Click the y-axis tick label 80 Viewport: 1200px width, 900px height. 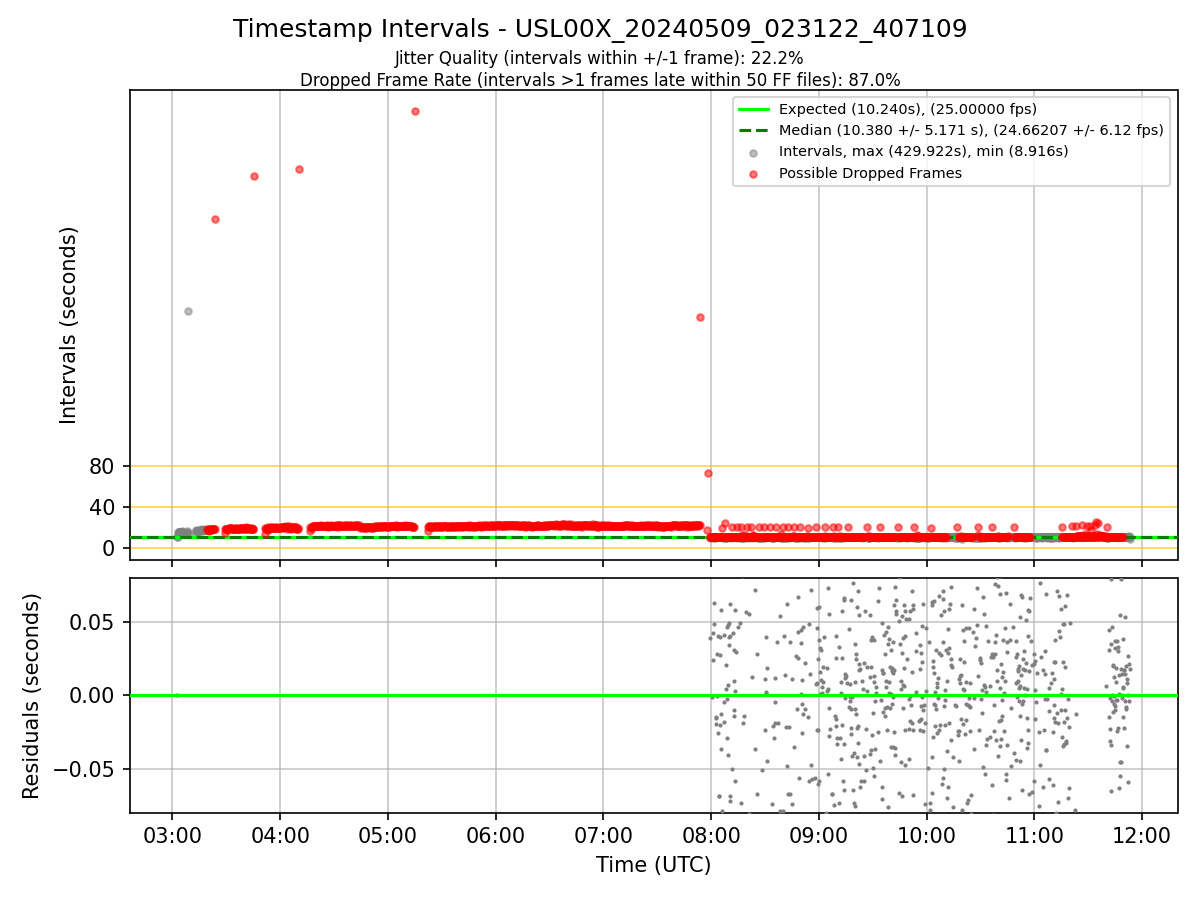102,466
